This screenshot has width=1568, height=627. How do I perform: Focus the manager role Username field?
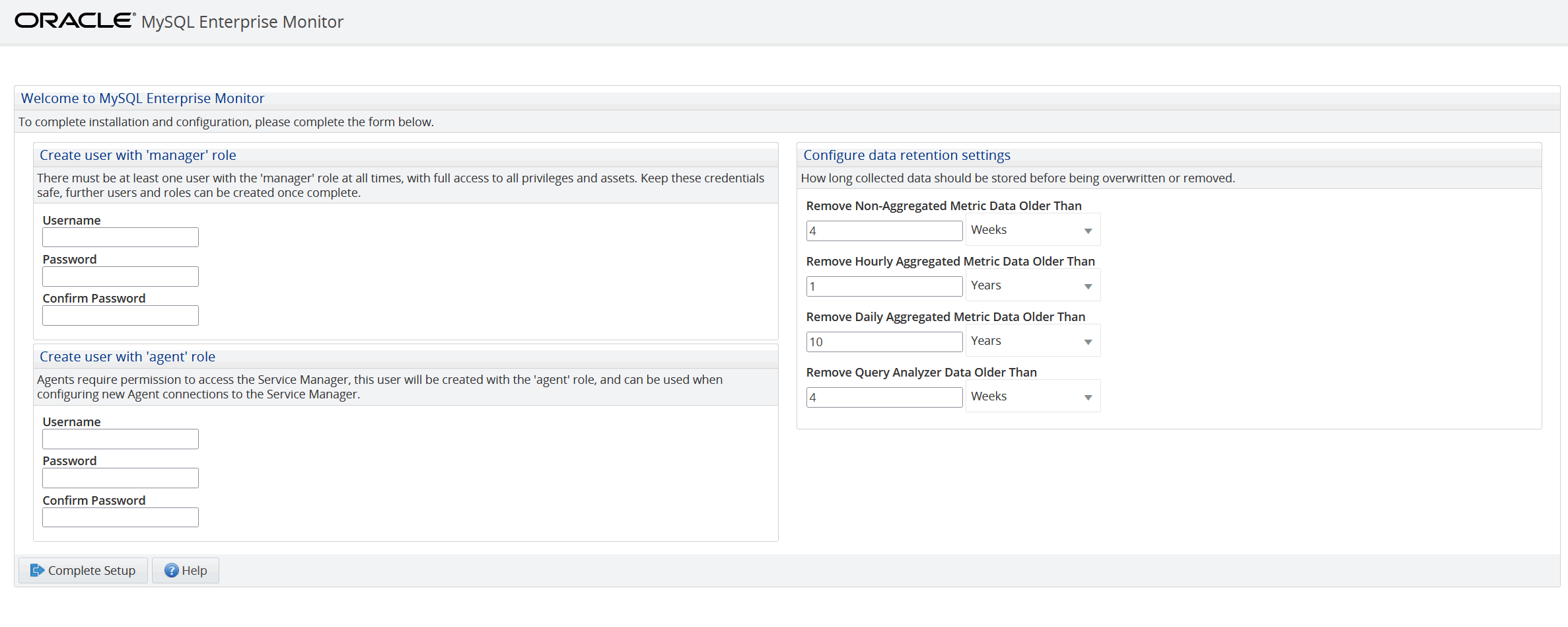120,237
